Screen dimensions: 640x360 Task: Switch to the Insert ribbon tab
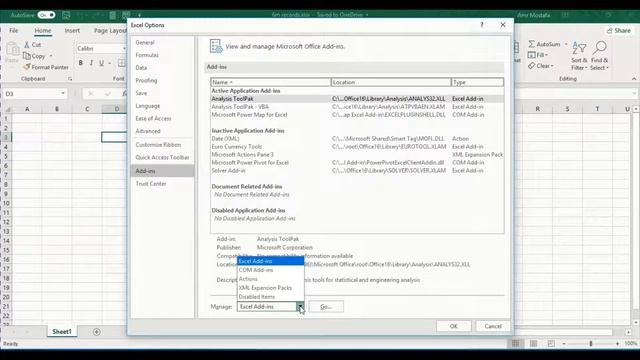pyautogui.click(x=72, y=31)
